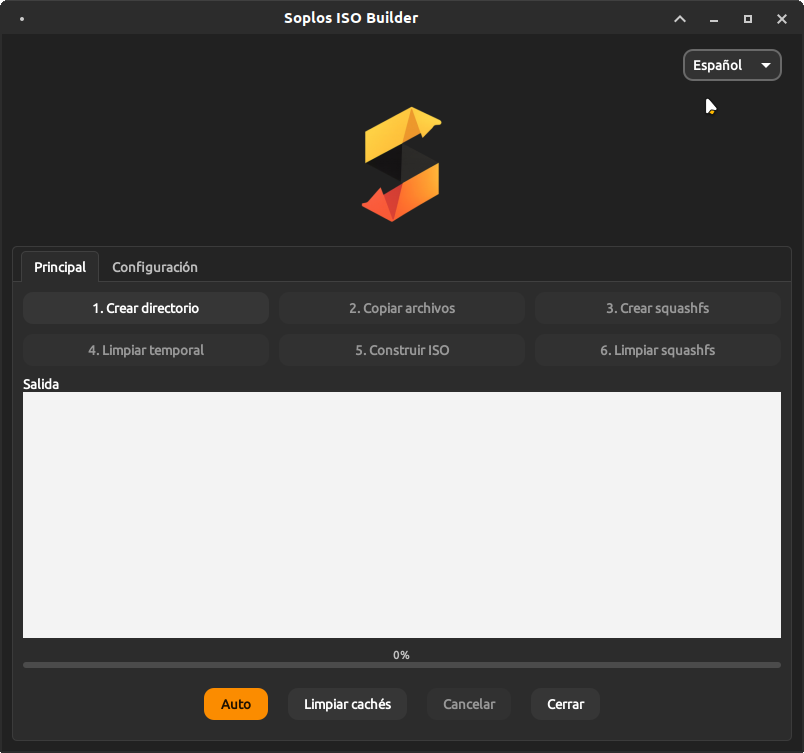
Task: Open the Español language dropdown
Action: [732, 65]
